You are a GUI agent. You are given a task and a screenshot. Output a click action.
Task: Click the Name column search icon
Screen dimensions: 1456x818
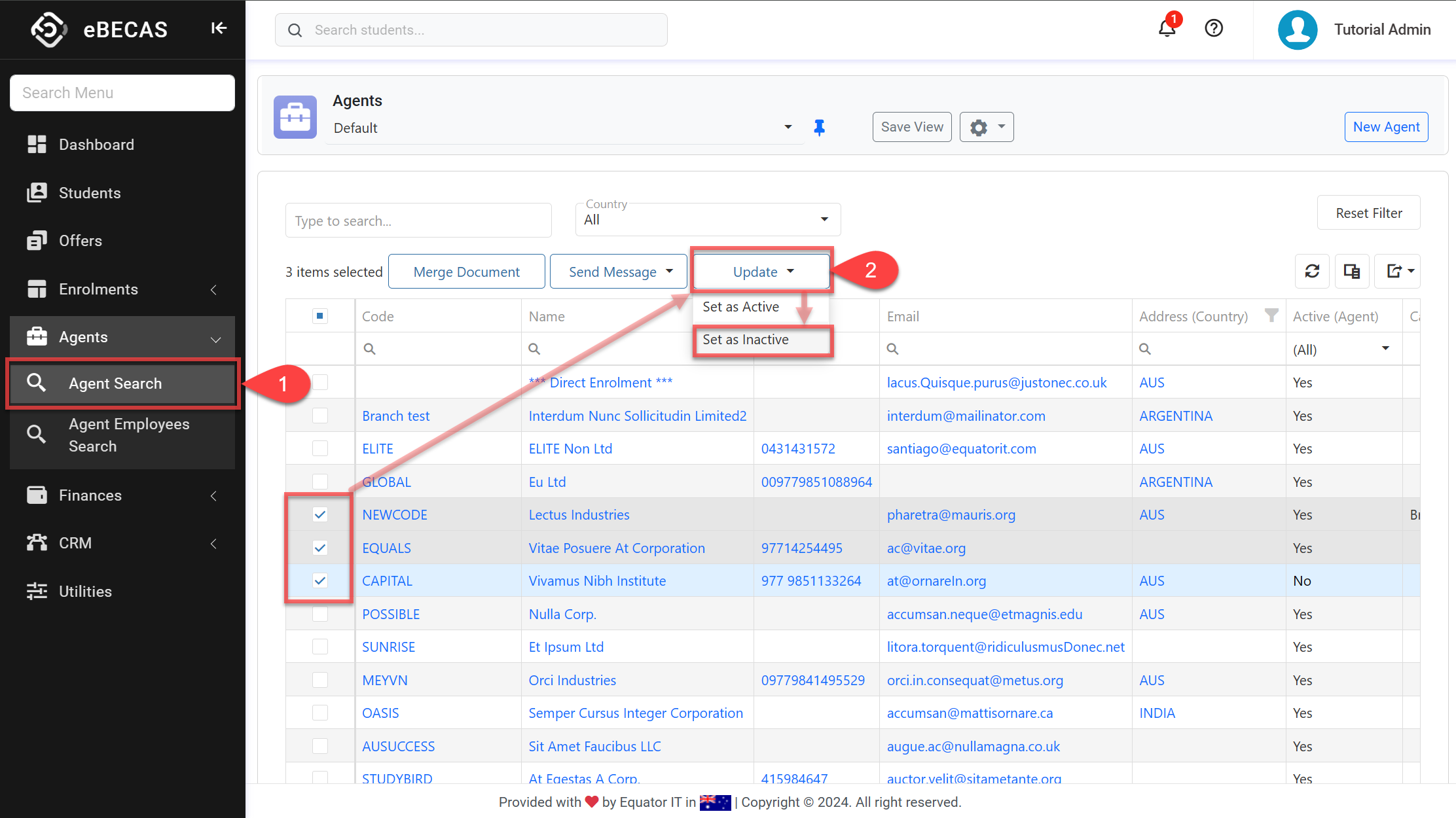[x=534, y=349]
